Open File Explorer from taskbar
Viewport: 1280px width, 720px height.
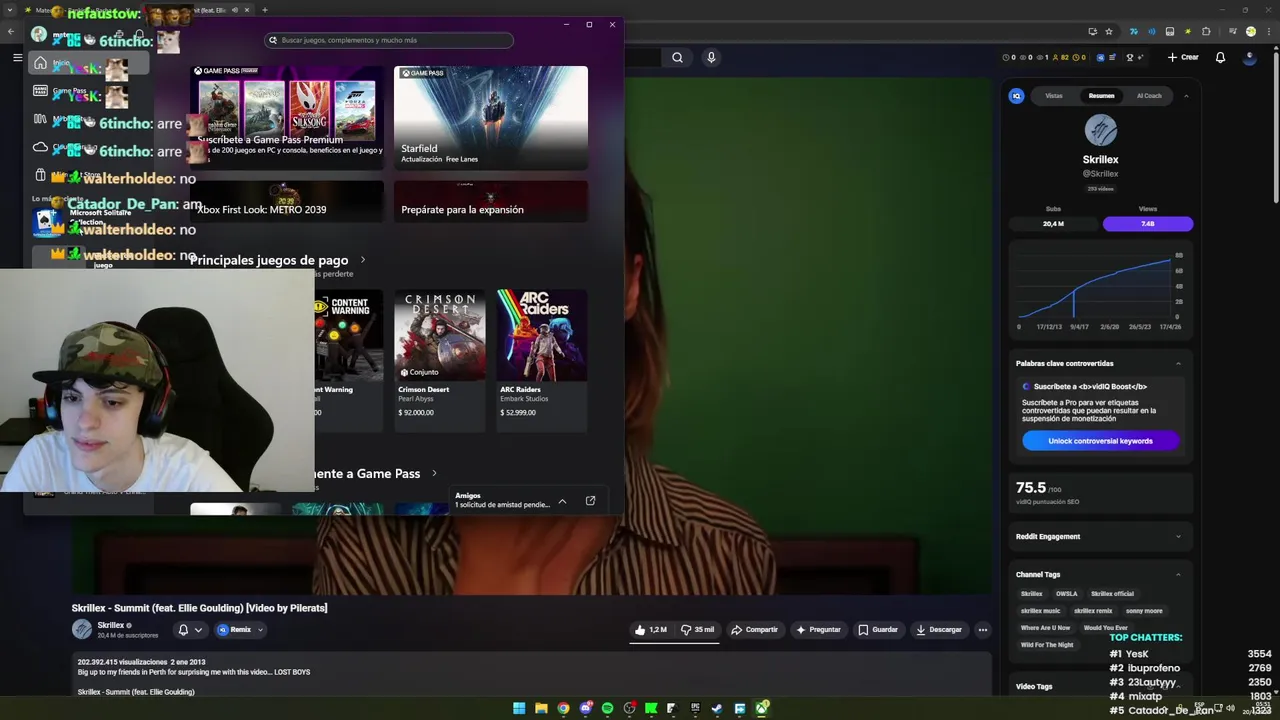pos(541,708)
